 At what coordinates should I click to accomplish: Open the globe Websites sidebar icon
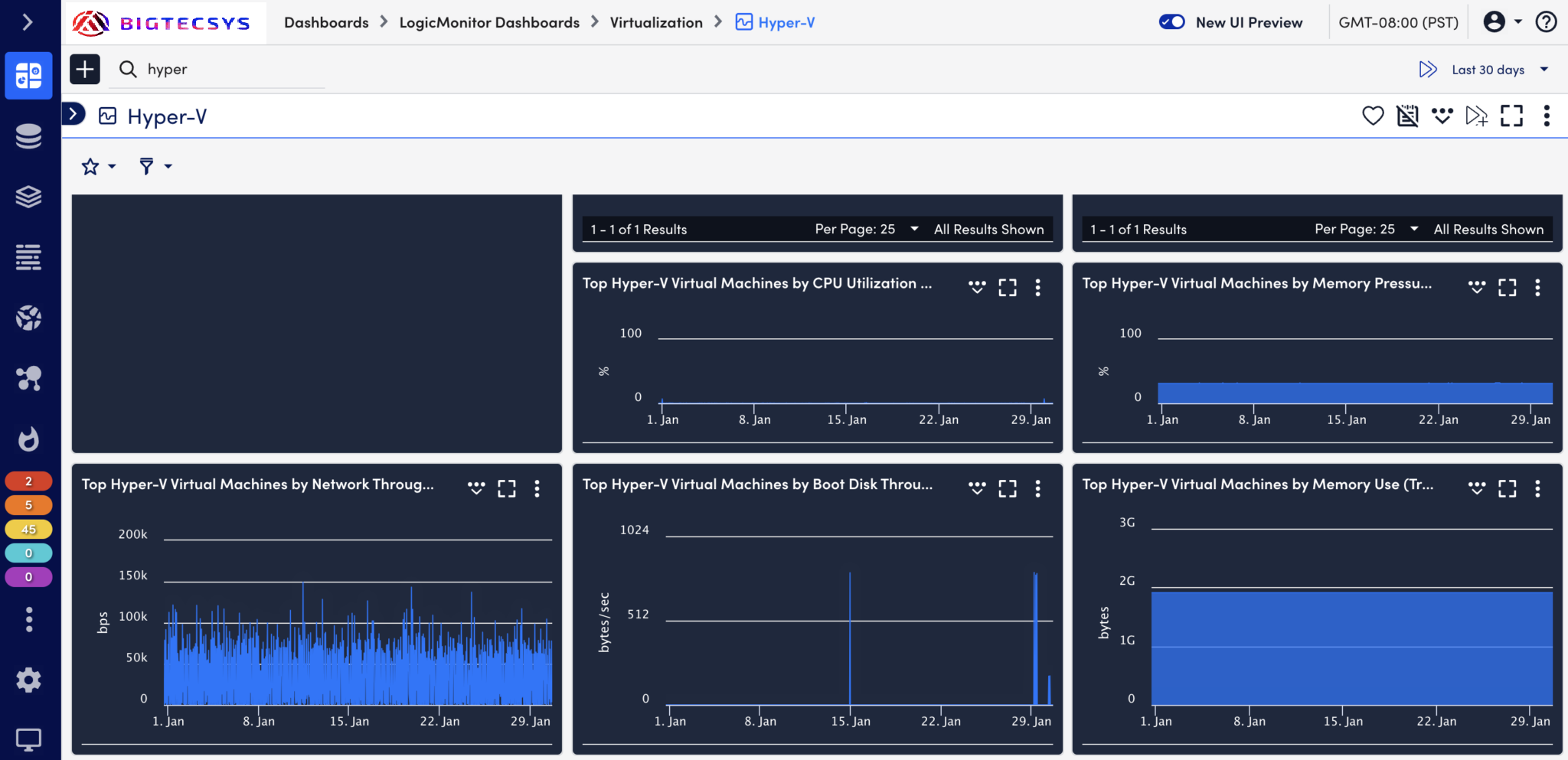pyautogui.click(x=28, y=318)
